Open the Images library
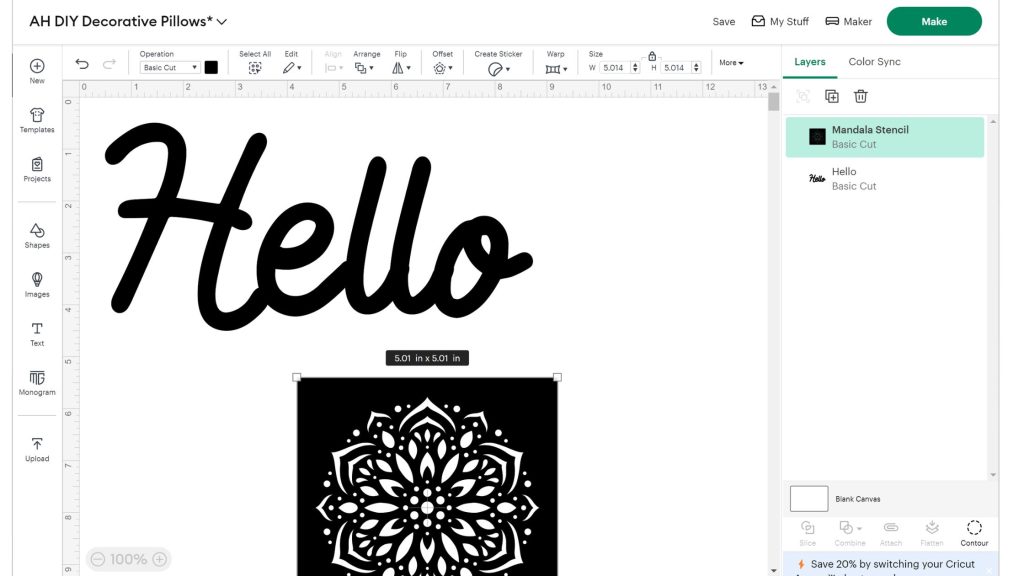Image resolution: width=1024 pixels, height=576 pixels. [37, 284]
